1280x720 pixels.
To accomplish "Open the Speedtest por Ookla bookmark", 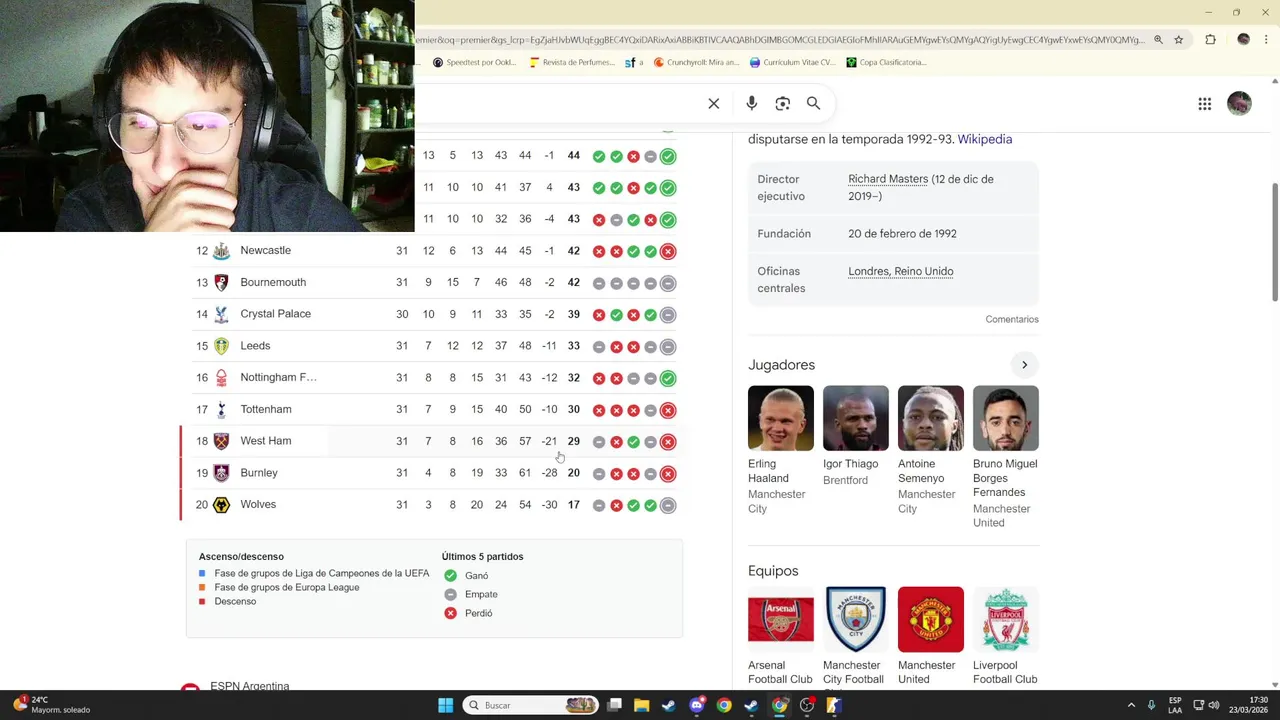I will [x=475, y=62].
